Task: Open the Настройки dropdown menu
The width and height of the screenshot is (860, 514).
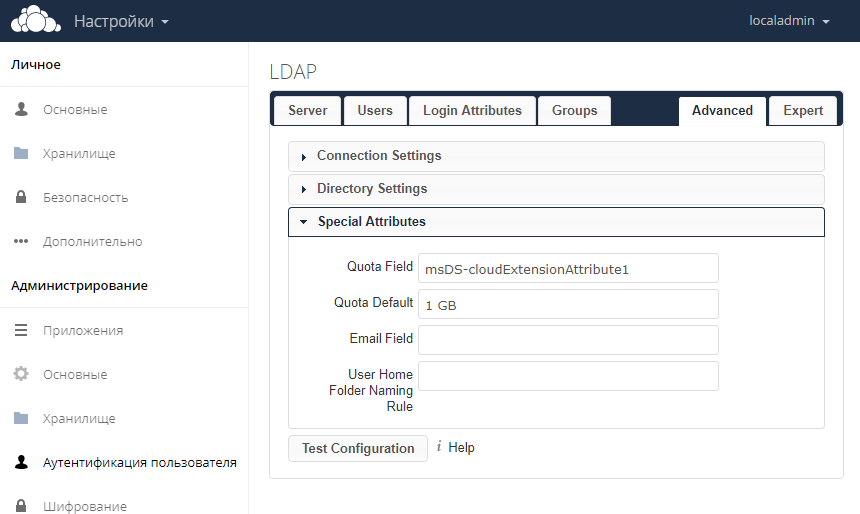Action: point(121,21)
